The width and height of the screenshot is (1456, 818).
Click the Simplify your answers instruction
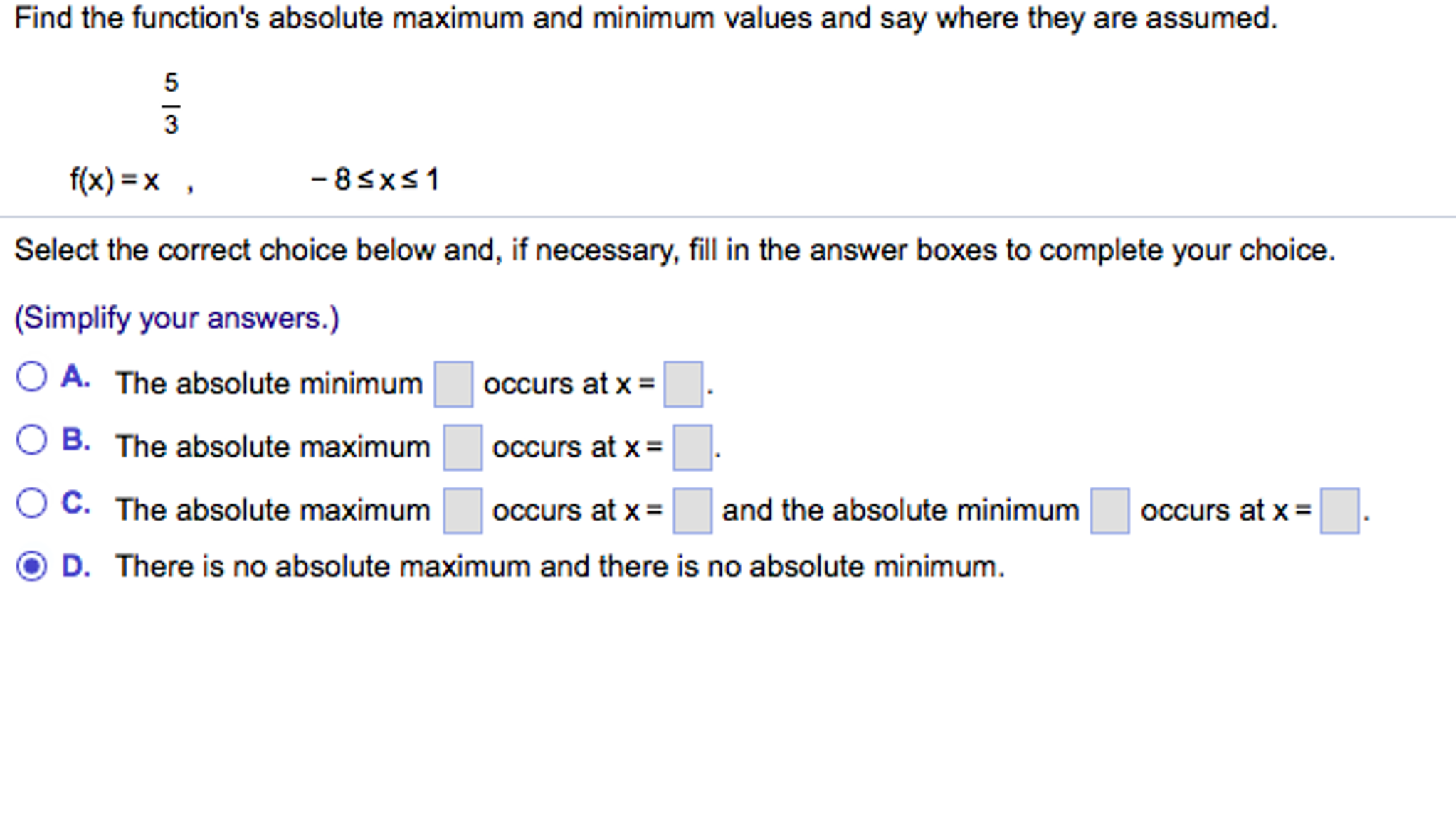pyautogui.click(x=176, y=318)
